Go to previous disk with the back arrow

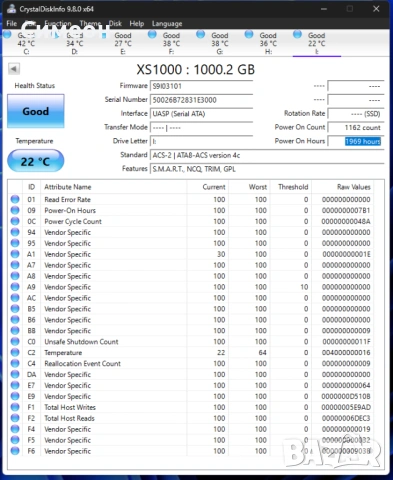[x=14, y=69]
